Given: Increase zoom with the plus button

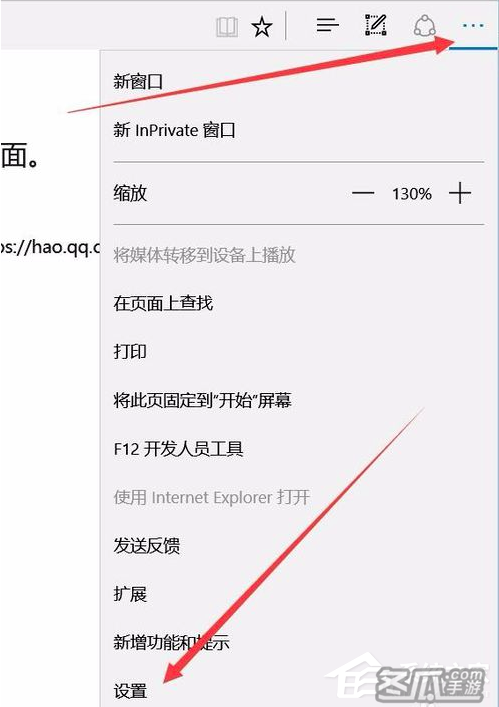Looking at the screenshot, I should [x=460, y=193].
